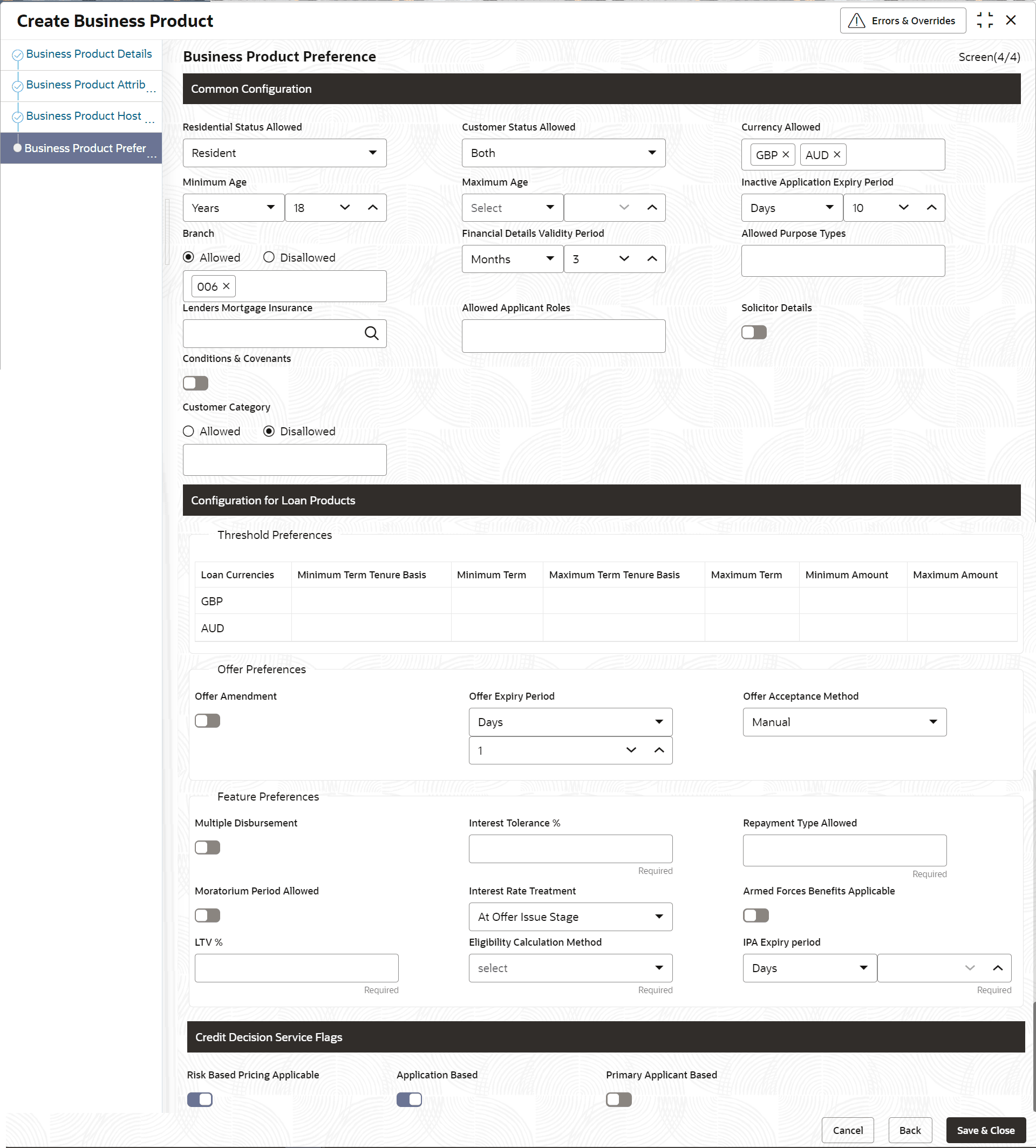Open Inactive Application Expiry Days dropdown
The height and width of the screenshot is (1148, 1036).
tap(792, 208)
